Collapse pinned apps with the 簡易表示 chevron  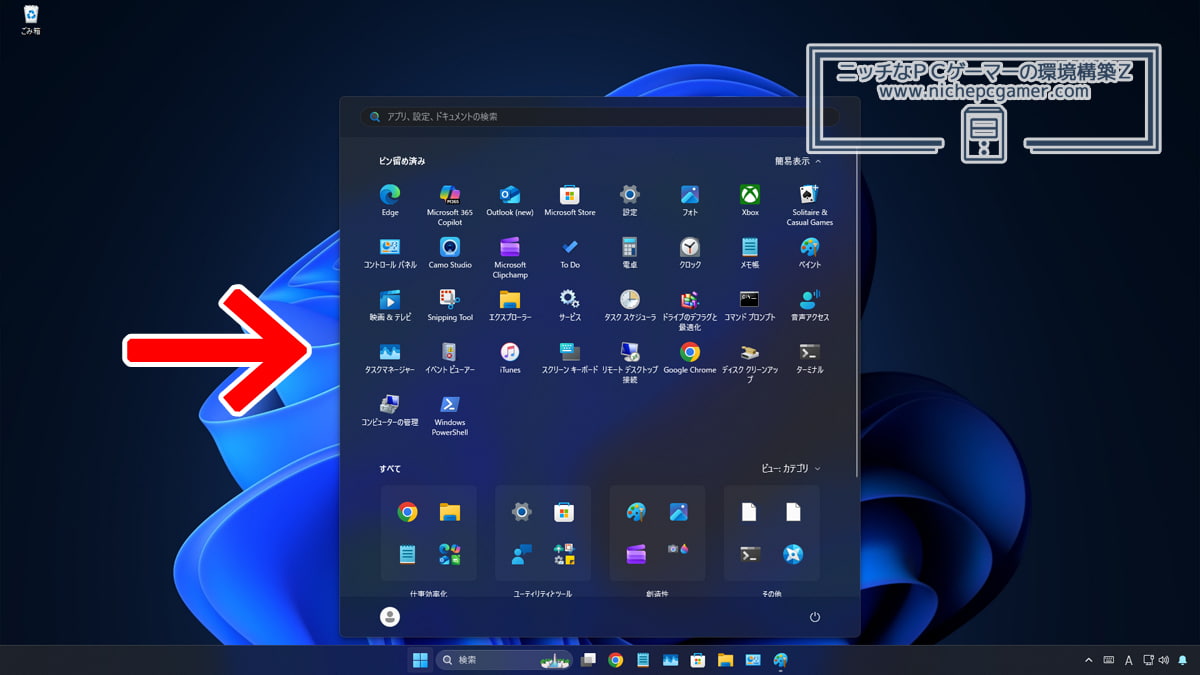click(799, 161)
